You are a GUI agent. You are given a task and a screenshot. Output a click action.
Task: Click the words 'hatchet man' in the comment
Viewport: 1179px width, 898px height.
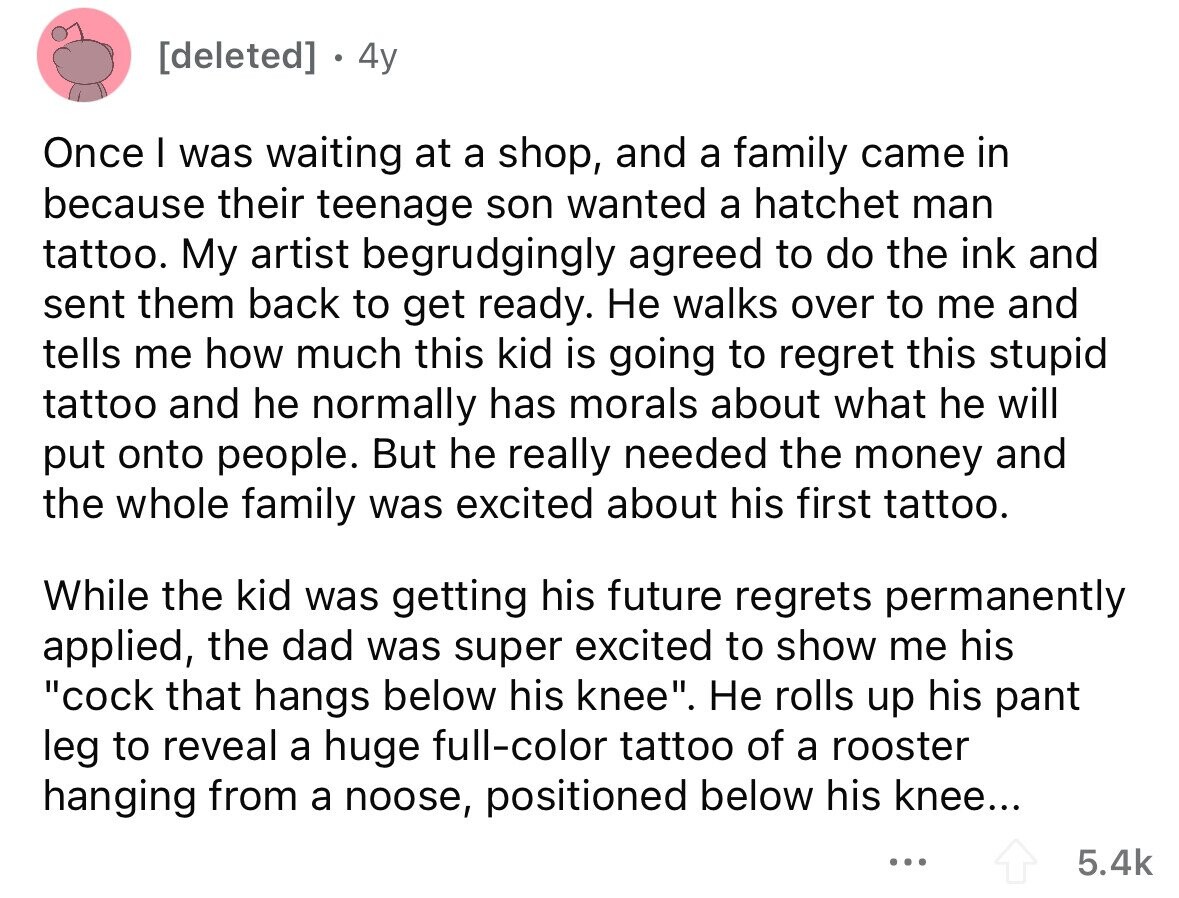pyautogui.click(x=873, y=204)
